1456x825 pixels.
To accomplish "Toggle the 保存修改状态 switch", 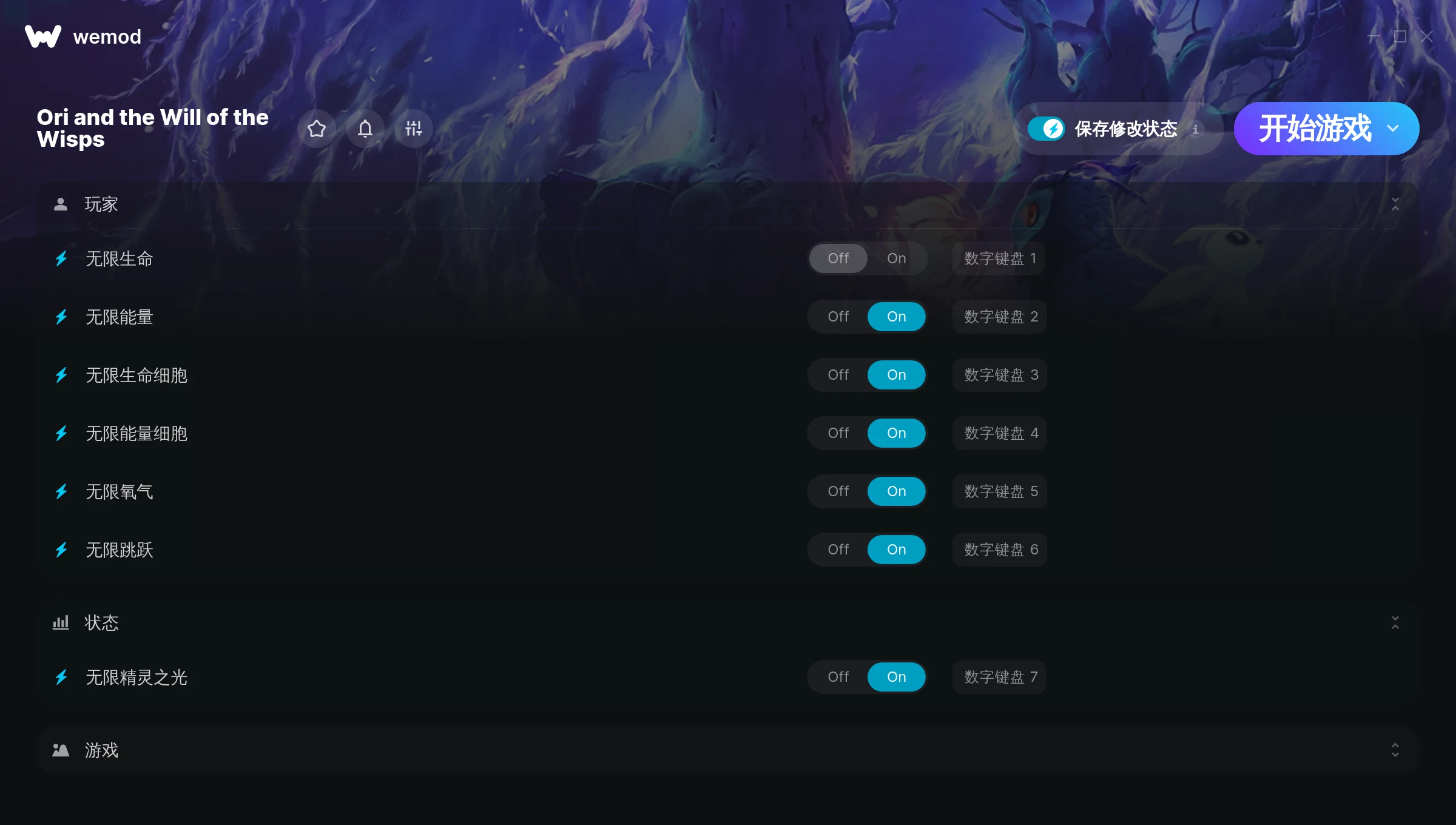I will tap(1046, 129).
